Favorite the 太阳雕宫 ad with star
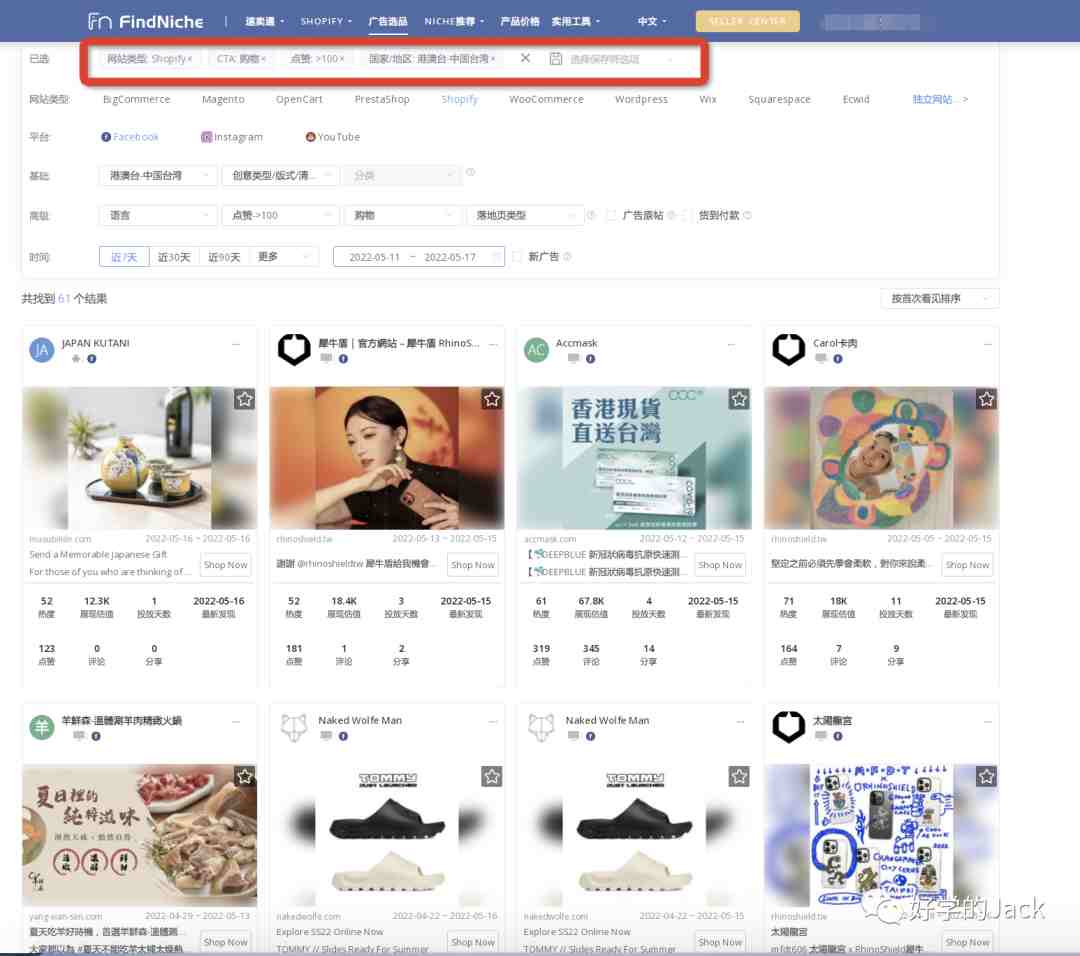This screenshot has height=956, width=1080. pyautogui.click(x=986, y=776)
